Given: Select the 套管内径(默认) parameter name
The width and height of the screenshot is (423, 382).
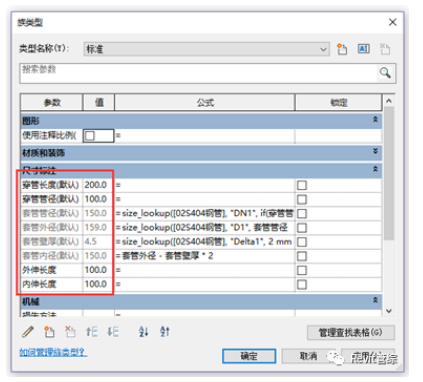Looking at the screenshot, I should (51, 256).
